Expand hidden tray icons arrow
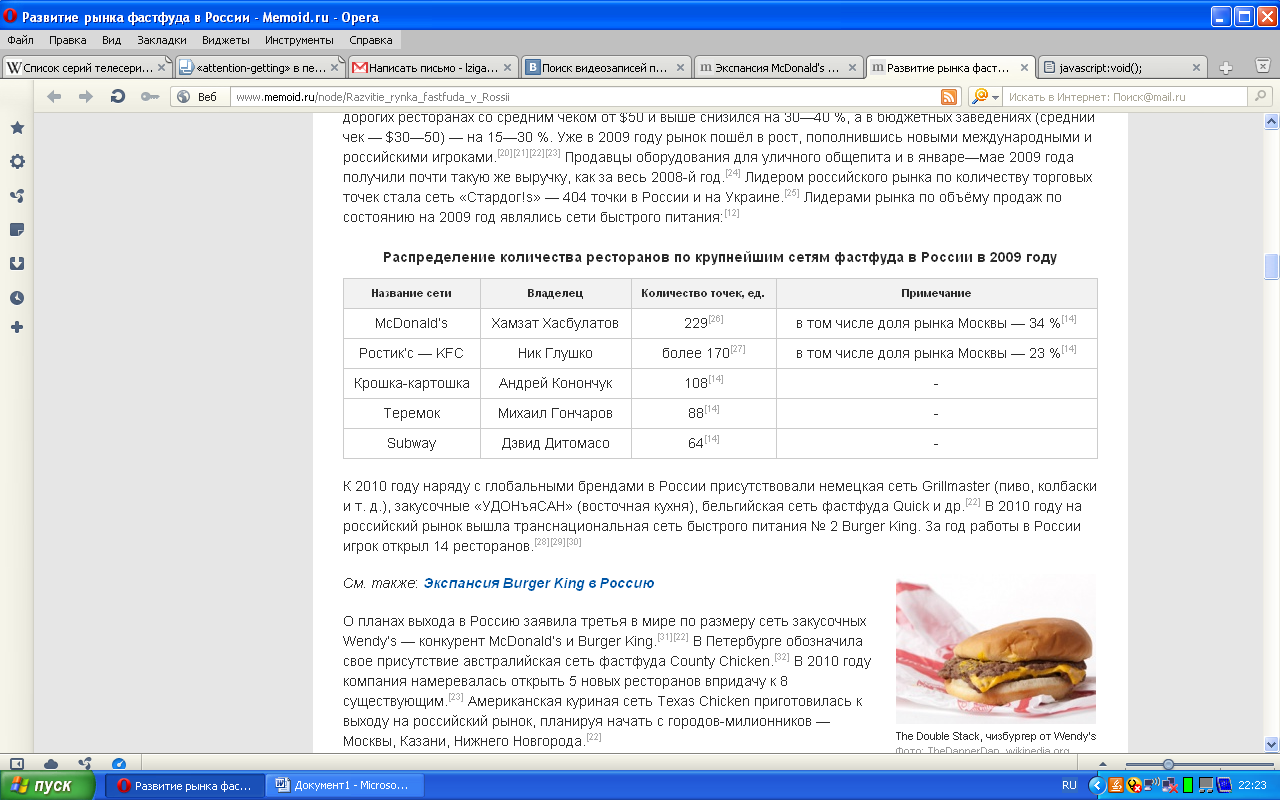 point(1096,785)
